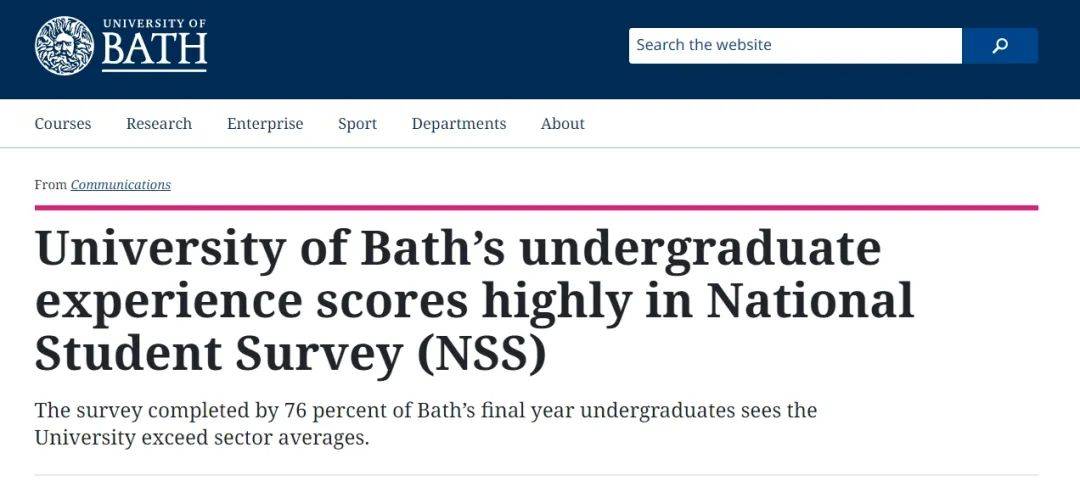Image resolution: width=1080 pixels, height=481 pixels.
Task: Follow the Communications breadcrumb link
Action: [121, 185]
